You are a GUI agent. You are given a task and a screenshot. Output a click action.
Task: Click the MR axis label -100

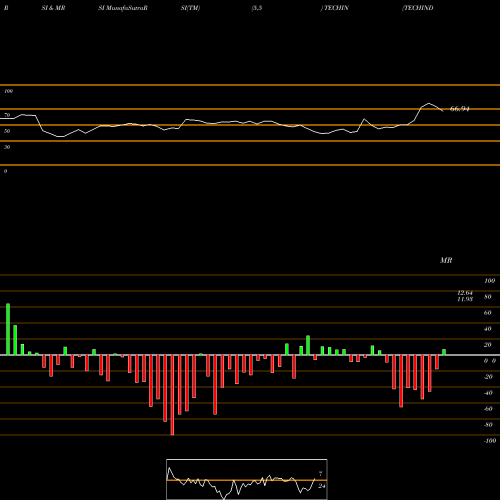coord(490,441)
